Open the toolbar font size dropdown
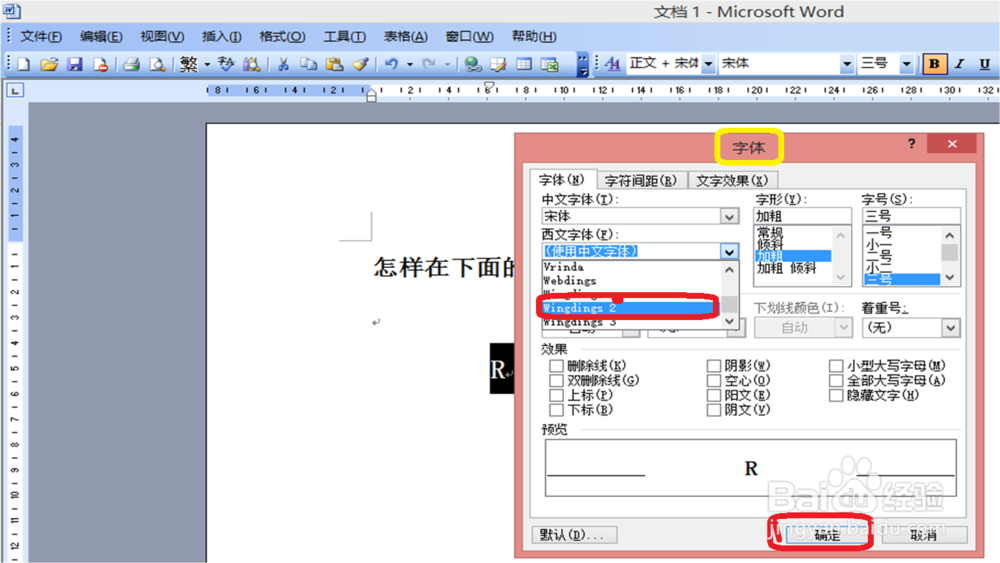1000x563 pixels. coord(906,64)
